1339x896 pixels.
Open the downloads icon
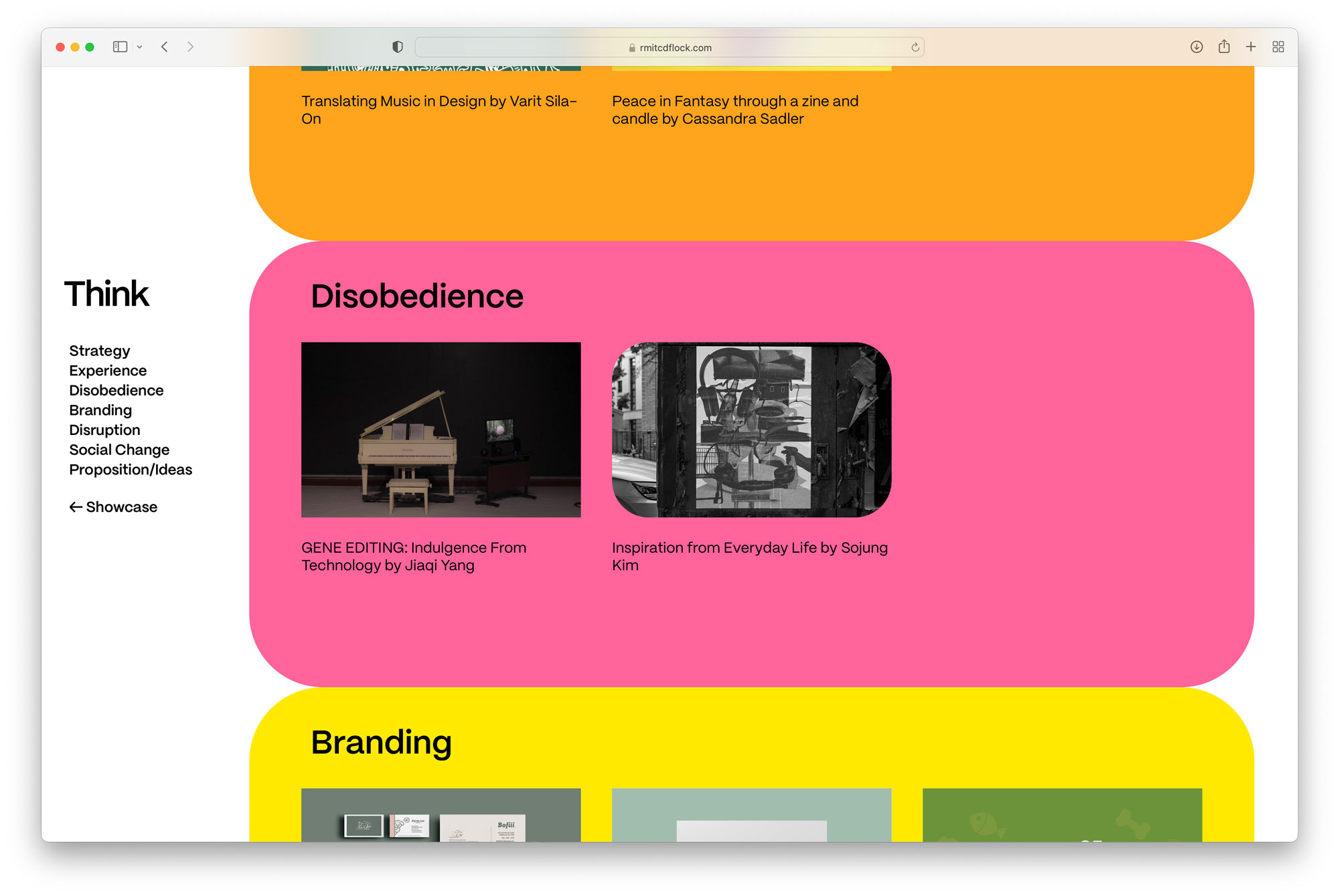(1196, 47)
